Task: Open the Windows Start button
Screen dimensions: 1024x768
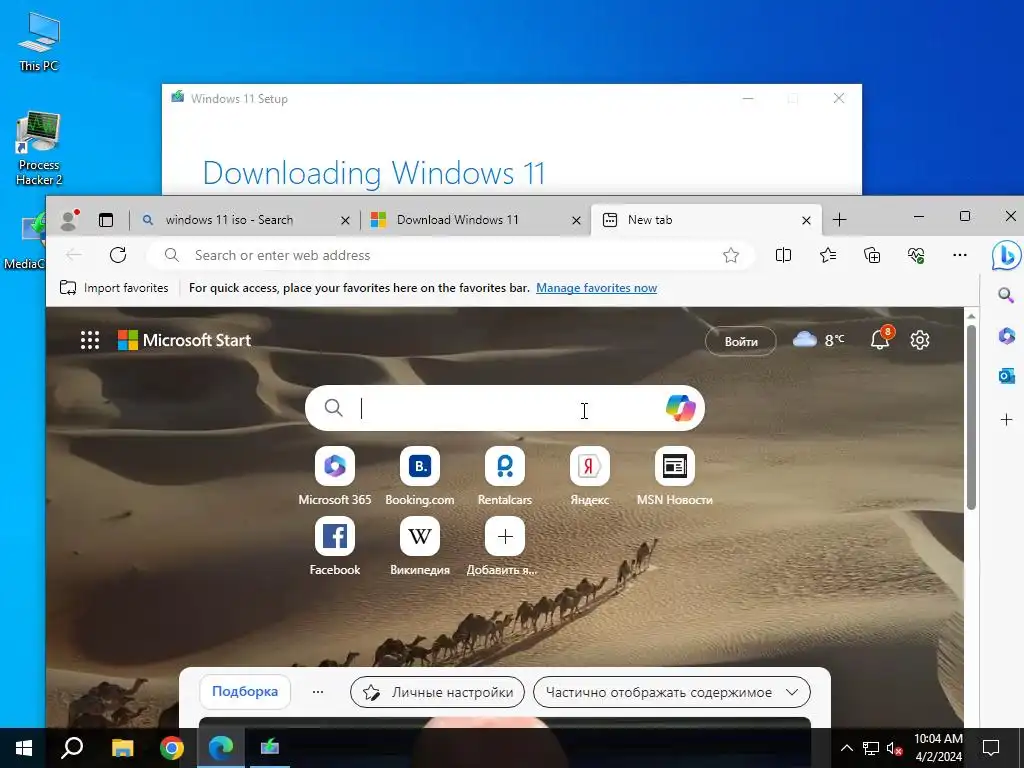Action: (x=24, y=748)
